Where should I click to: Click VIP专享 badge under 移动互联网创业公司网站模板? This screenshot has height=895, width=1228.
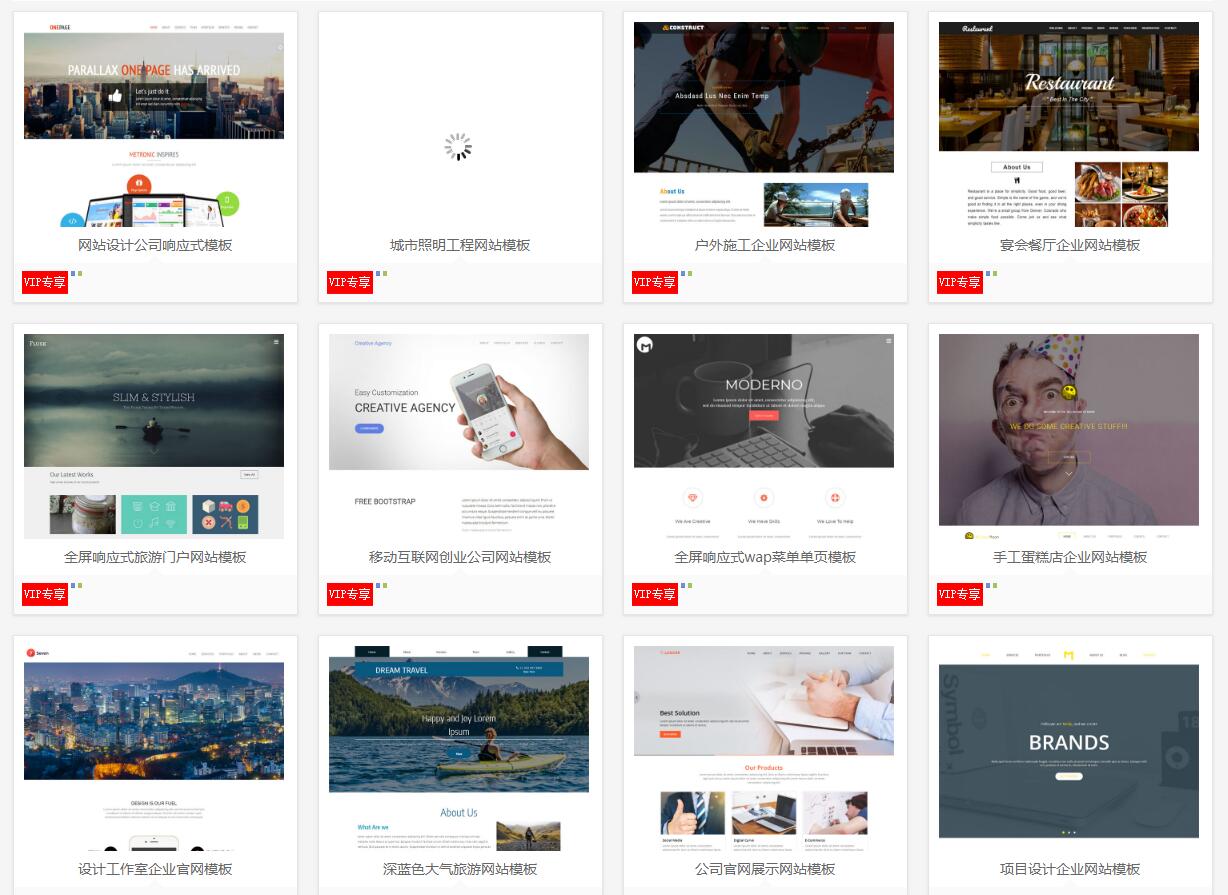tap(350, 594)
